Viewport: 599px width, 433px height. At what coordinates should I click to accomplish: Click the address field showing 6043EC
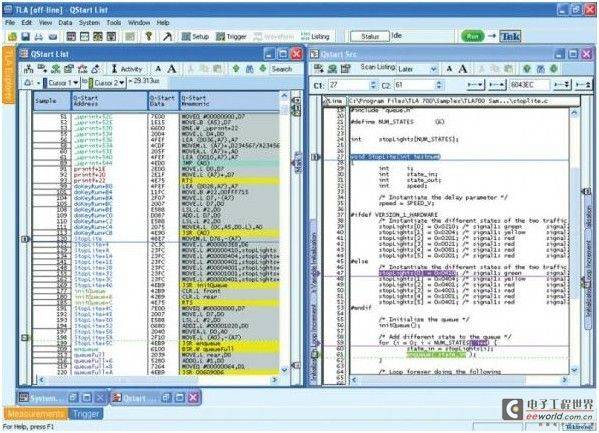tap(529, 85)
